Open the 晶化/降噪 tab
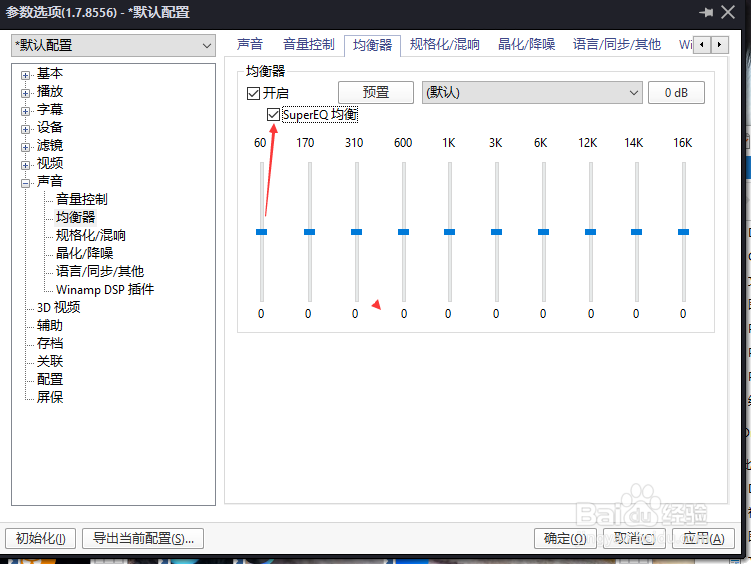 [x=526, y=45]
